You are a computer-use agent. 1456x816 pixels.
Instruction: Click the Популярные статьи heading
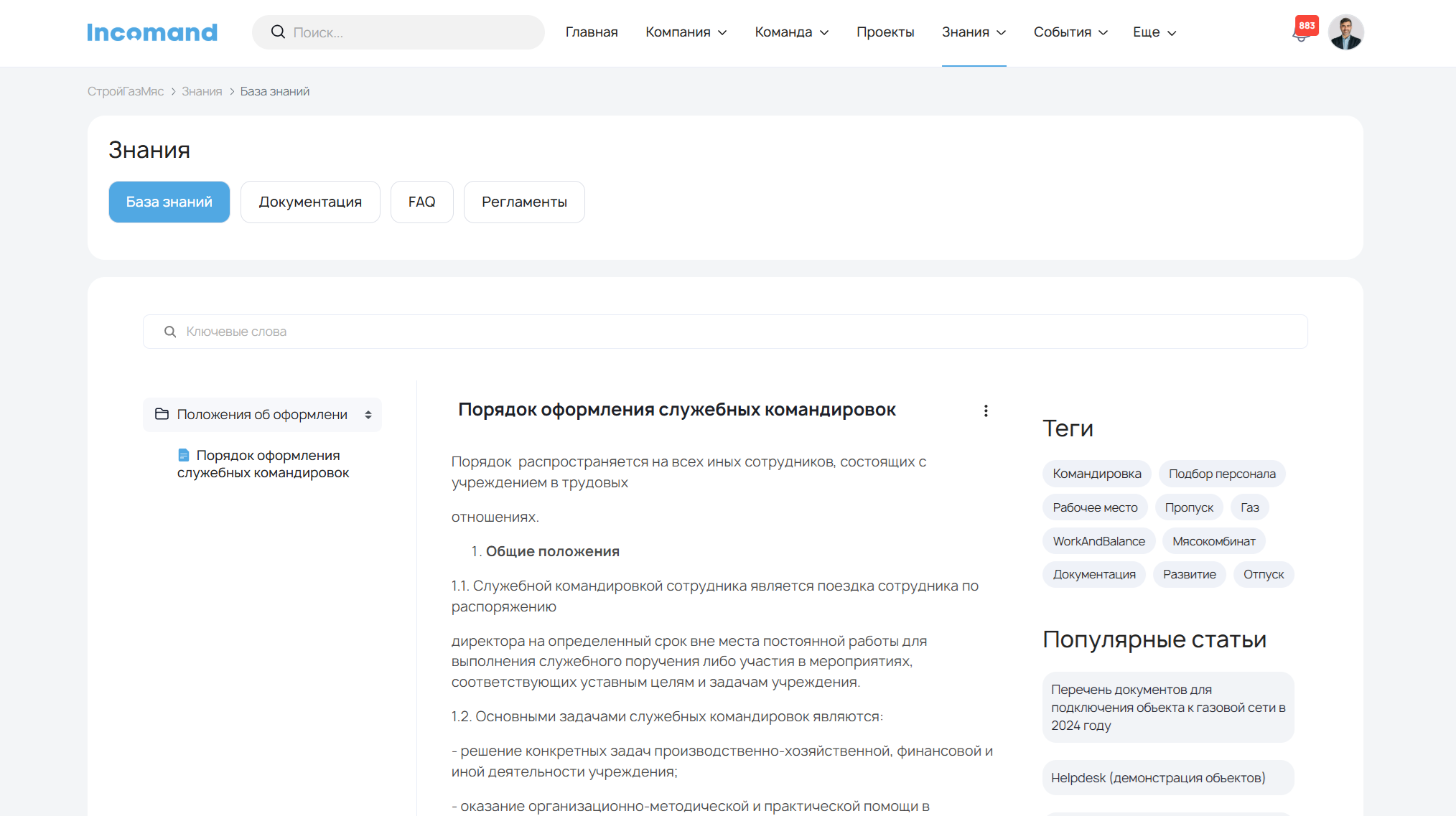pos(1154,639)
